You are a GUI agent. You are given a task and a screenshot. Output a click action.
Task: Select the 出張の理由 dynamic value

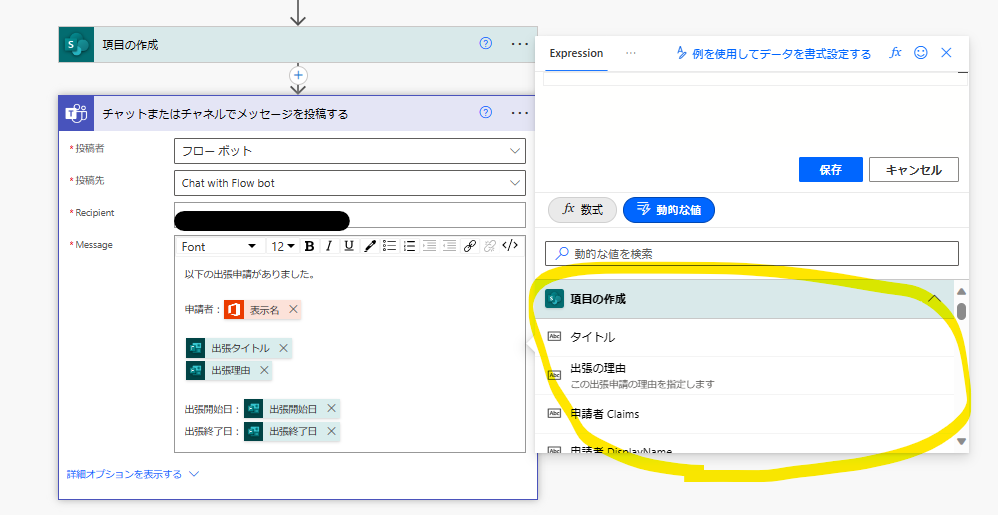click(744, 376)
